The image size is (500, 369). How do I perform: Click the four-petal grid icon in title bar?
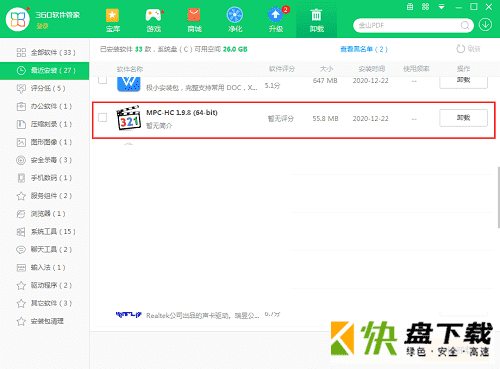(425, 7)
